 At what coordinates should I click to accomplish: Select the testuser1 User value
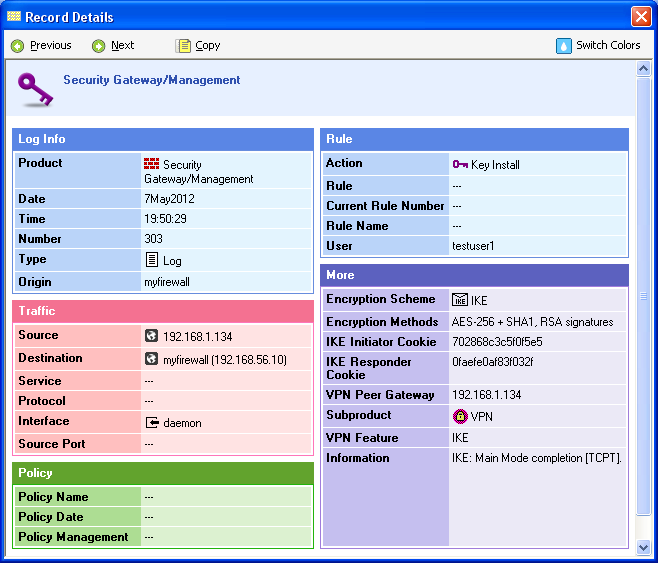473,246
